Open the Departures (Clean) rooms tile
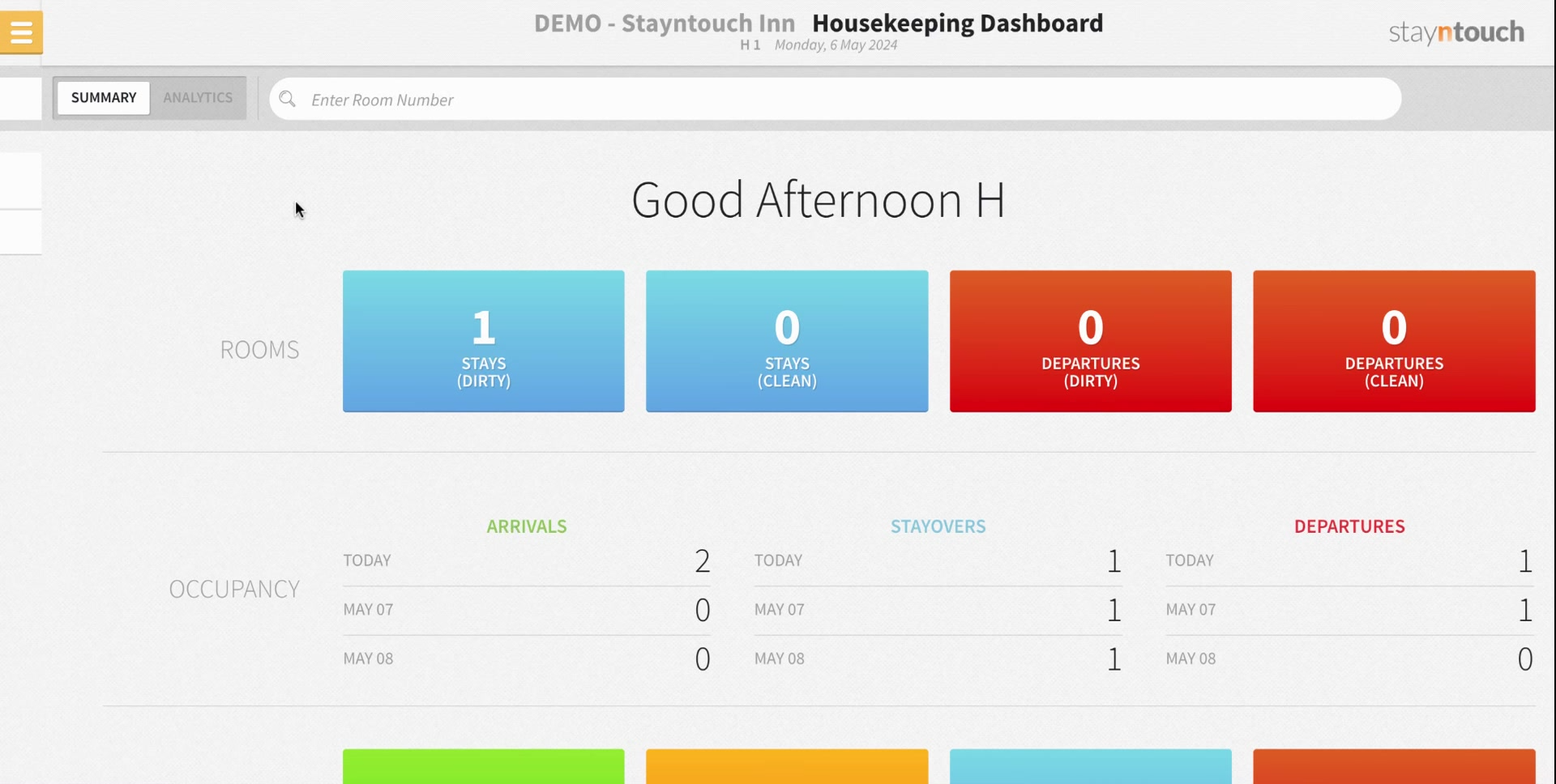1556x784 pixels. 1394,341
